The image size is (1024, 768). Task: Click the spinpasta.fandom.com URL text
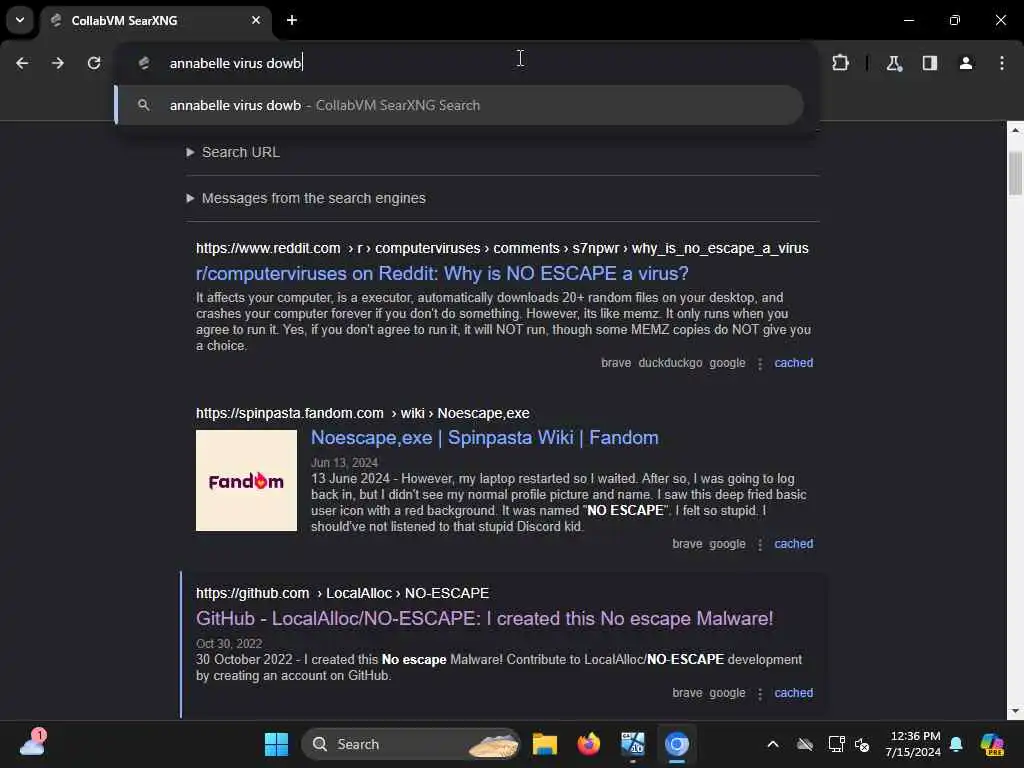362,413
